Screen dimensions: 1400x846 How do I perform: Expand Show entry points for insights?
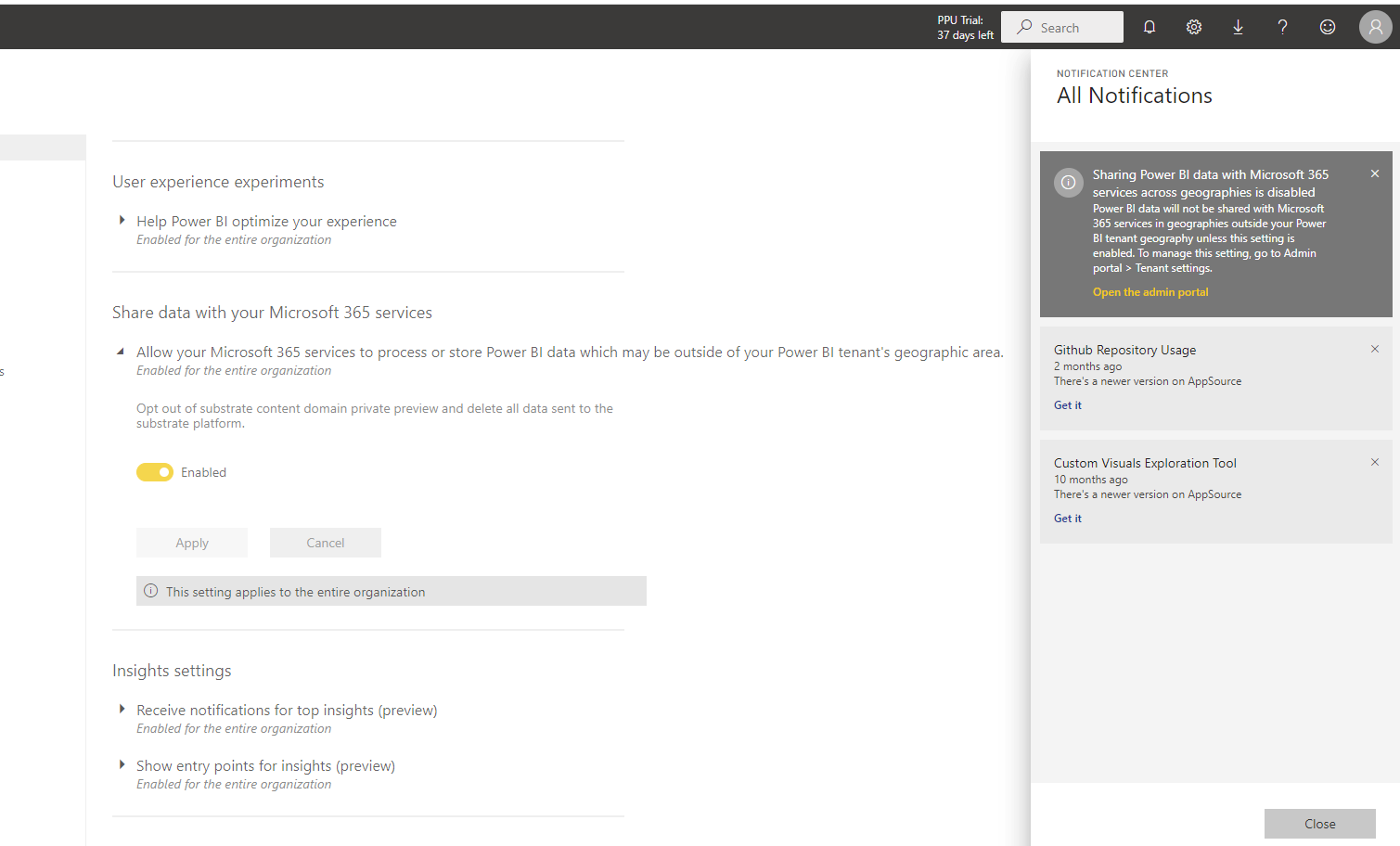click(x=122, y=765)
